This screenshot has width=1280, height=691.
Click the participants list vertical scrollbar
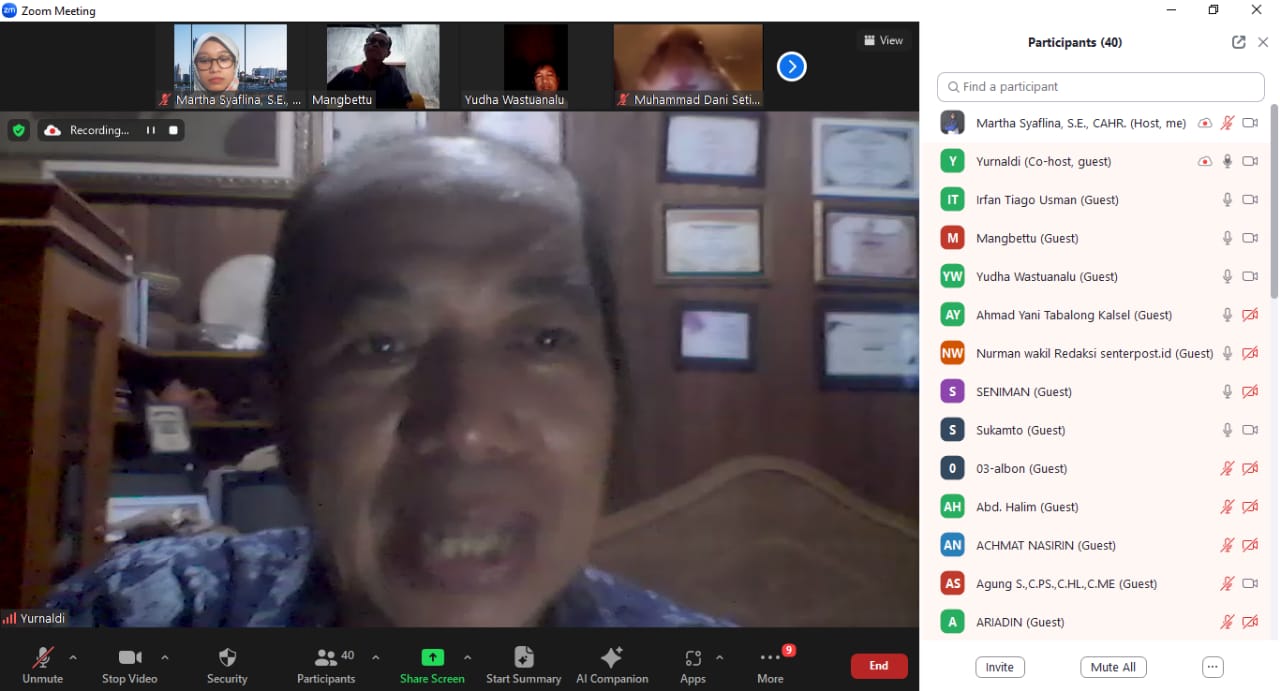coord(1274,200)
